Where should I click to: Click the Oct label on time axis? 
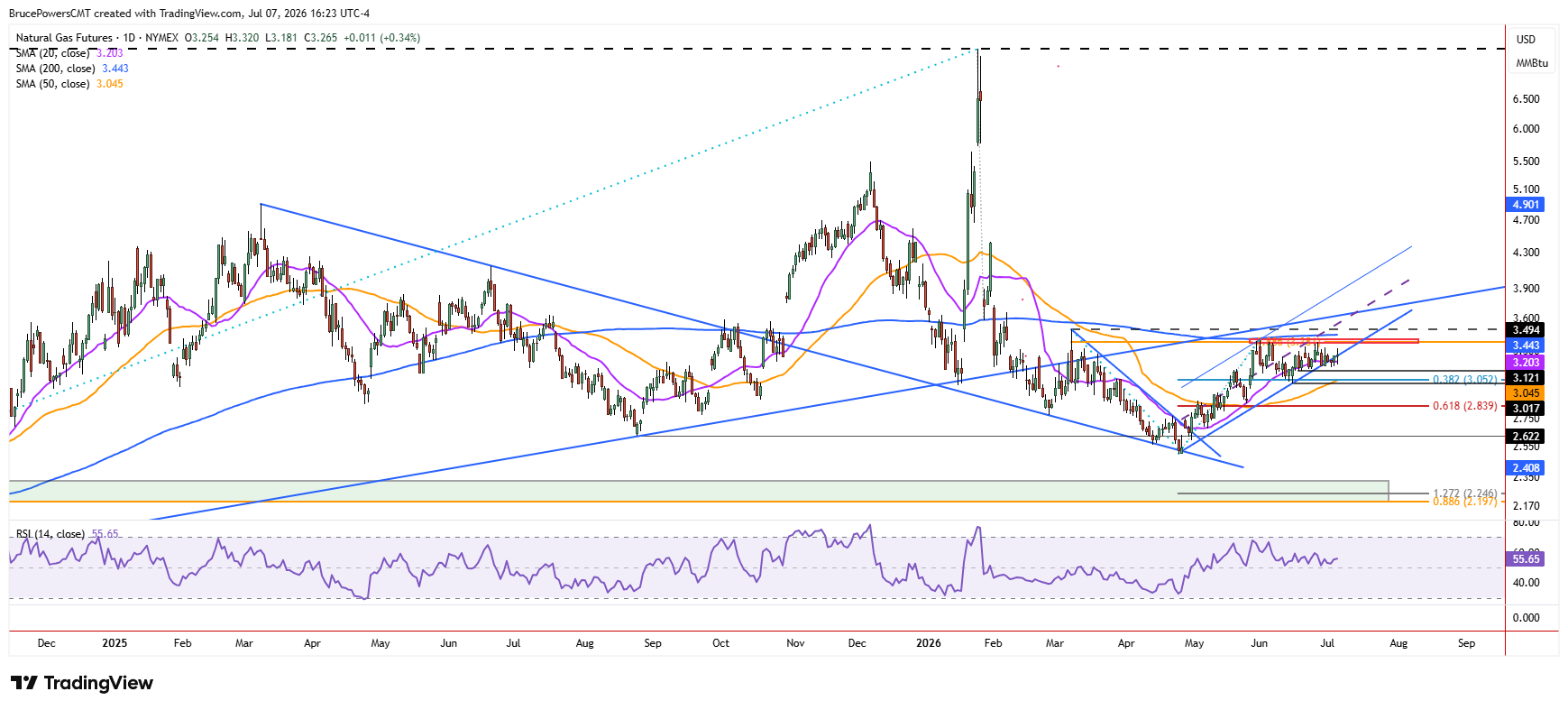720,643
